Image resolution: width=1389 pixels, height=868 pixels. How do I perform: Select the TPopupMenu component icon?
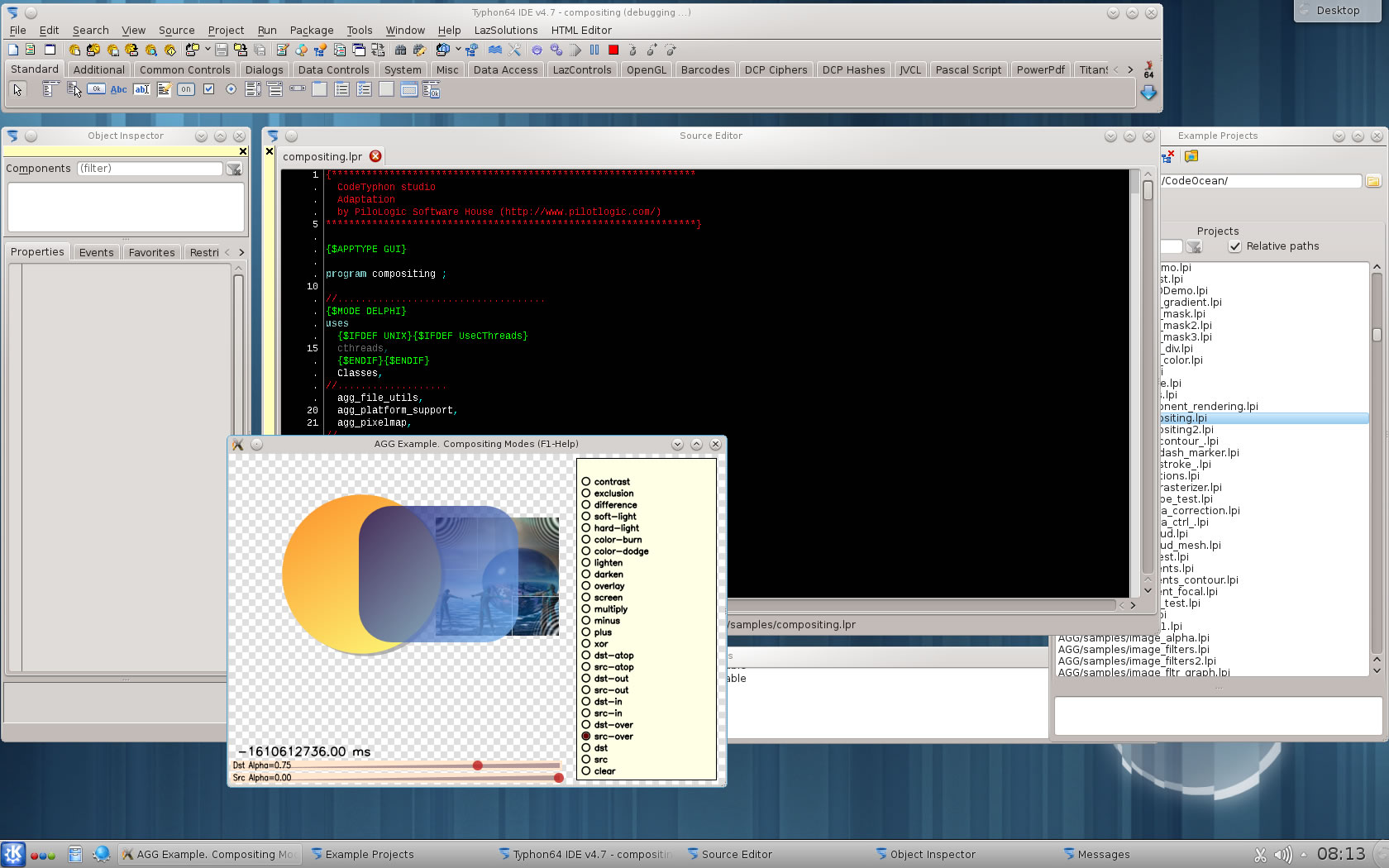click(x=74, y=89)
